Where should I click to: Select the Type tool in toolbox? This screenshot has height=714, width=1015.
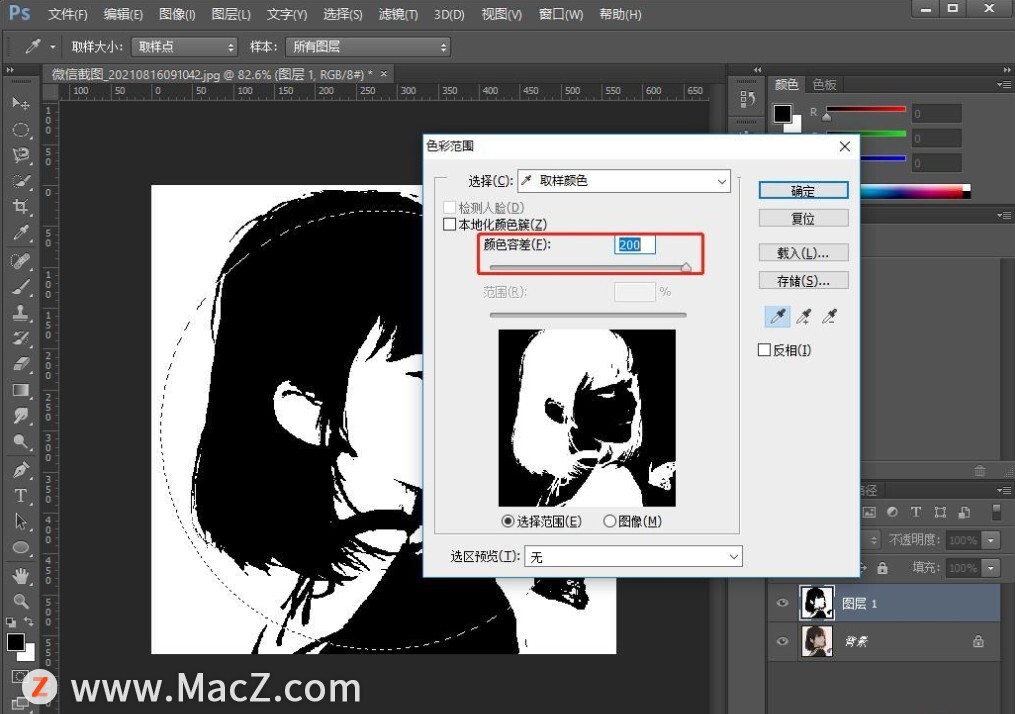(21, 496)
